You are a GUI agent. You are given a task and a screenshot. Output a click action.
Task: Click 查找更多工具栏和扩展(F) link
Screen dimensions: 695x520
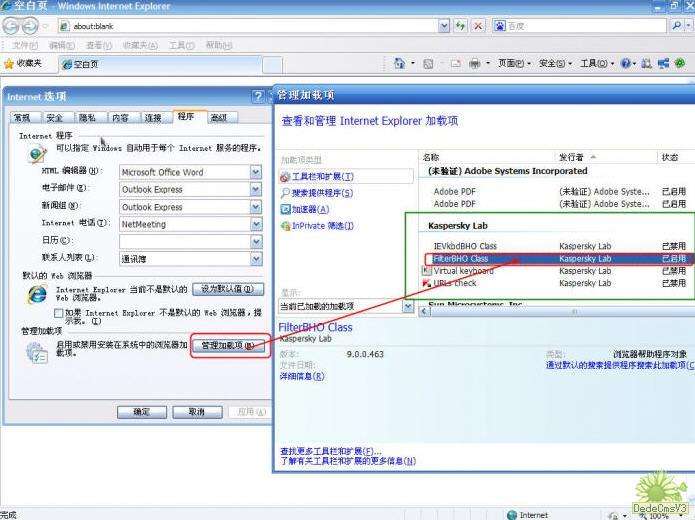click(331, 451)
